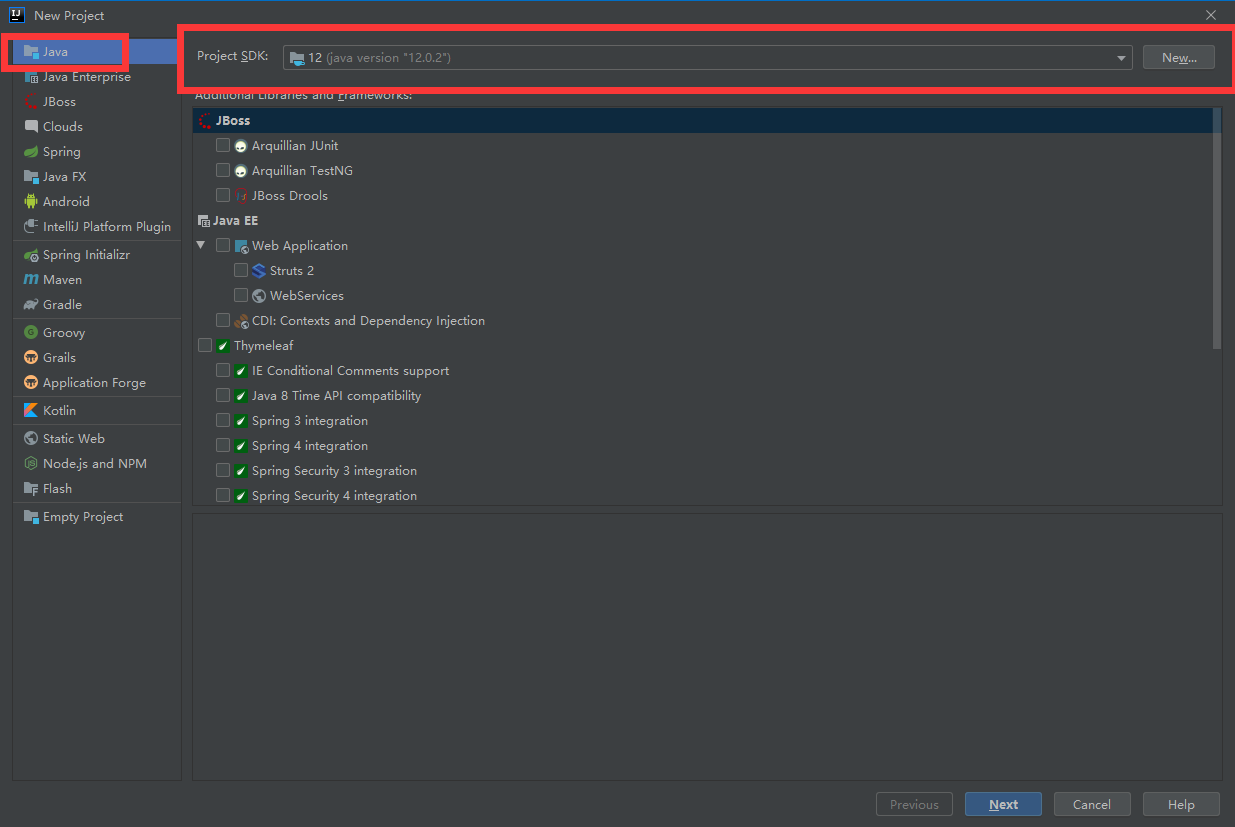Select Maven project type
Viewport: 1235px width, 827px height.
(97, 280)
